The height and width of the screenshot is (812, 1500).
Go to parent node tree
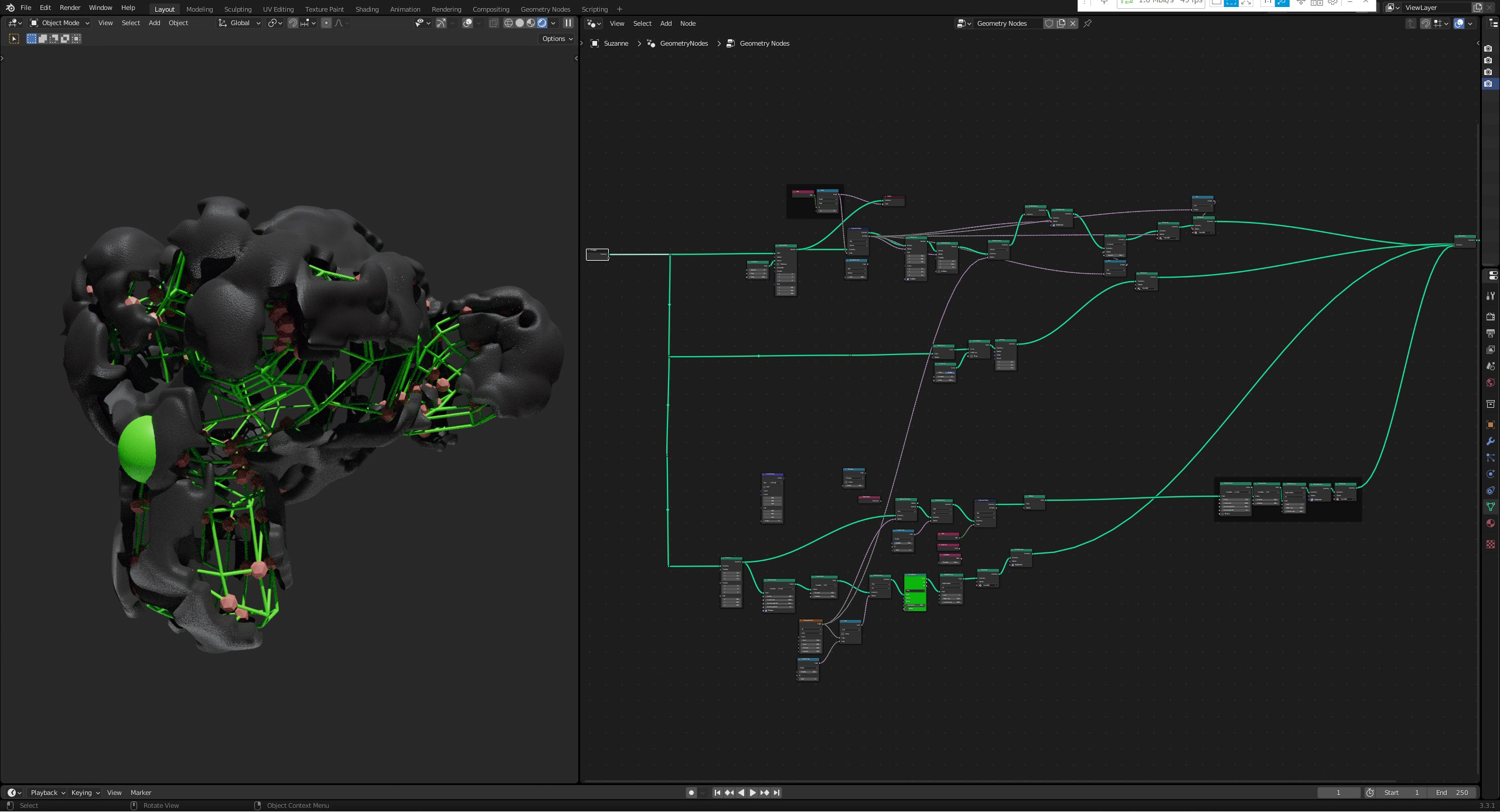pyautogui.click(x=1411, y=23)
